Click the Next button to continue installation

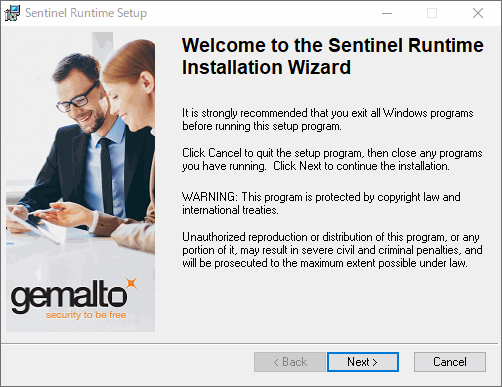(363, 362)
